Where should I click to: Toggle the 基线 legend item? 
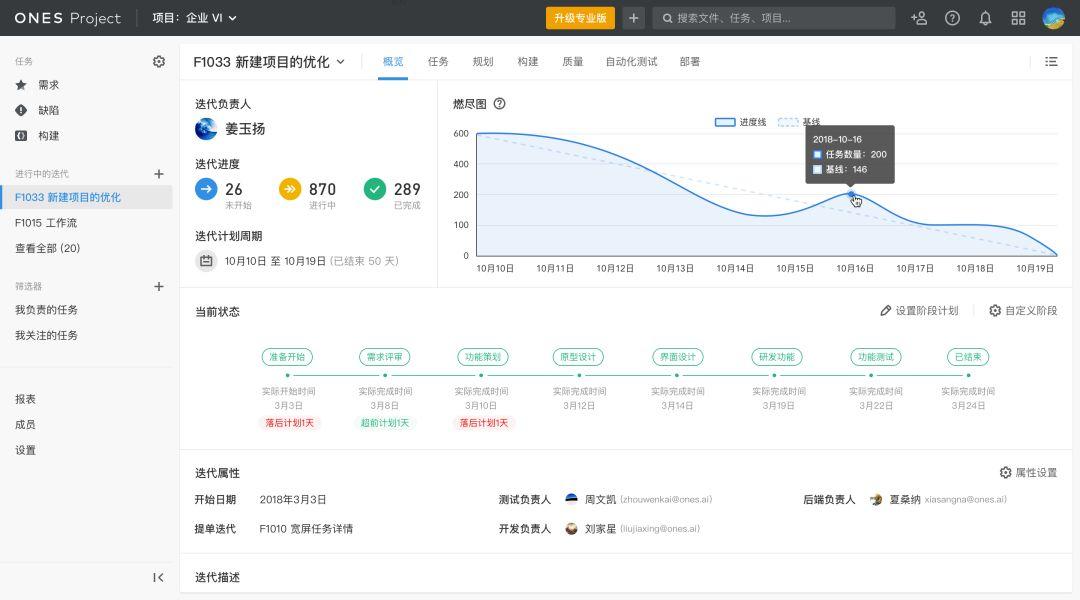click(799, 122)
